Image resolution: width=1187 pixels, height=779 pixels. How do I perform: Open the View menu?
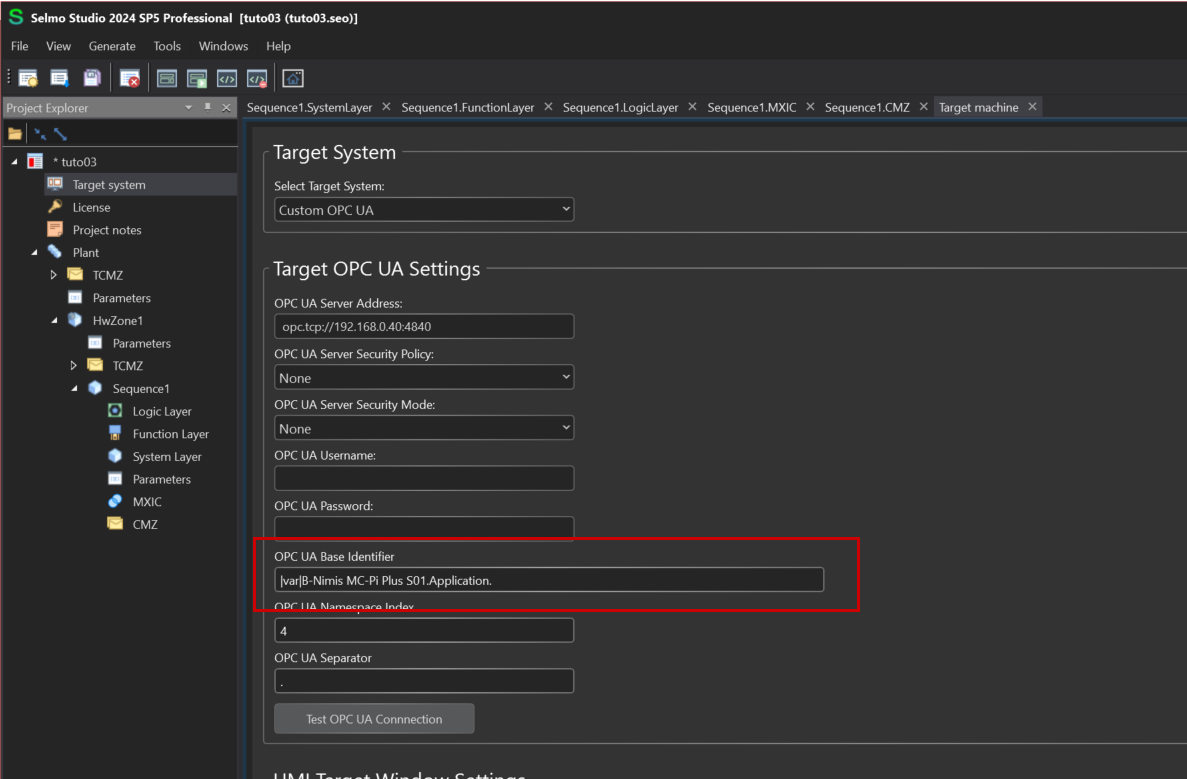point(58,46)
